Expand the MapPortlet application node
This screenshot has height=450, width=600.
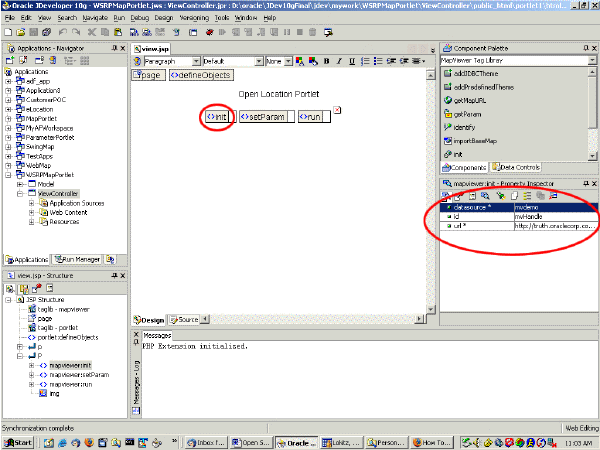coord(8,119)
